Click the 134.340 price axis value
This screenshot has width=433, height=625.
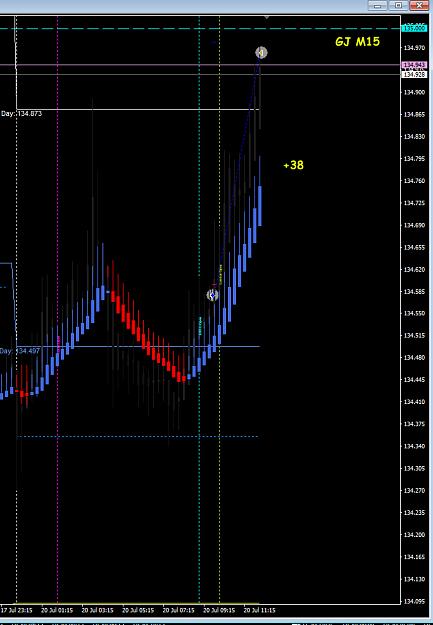tap(414, 446)
